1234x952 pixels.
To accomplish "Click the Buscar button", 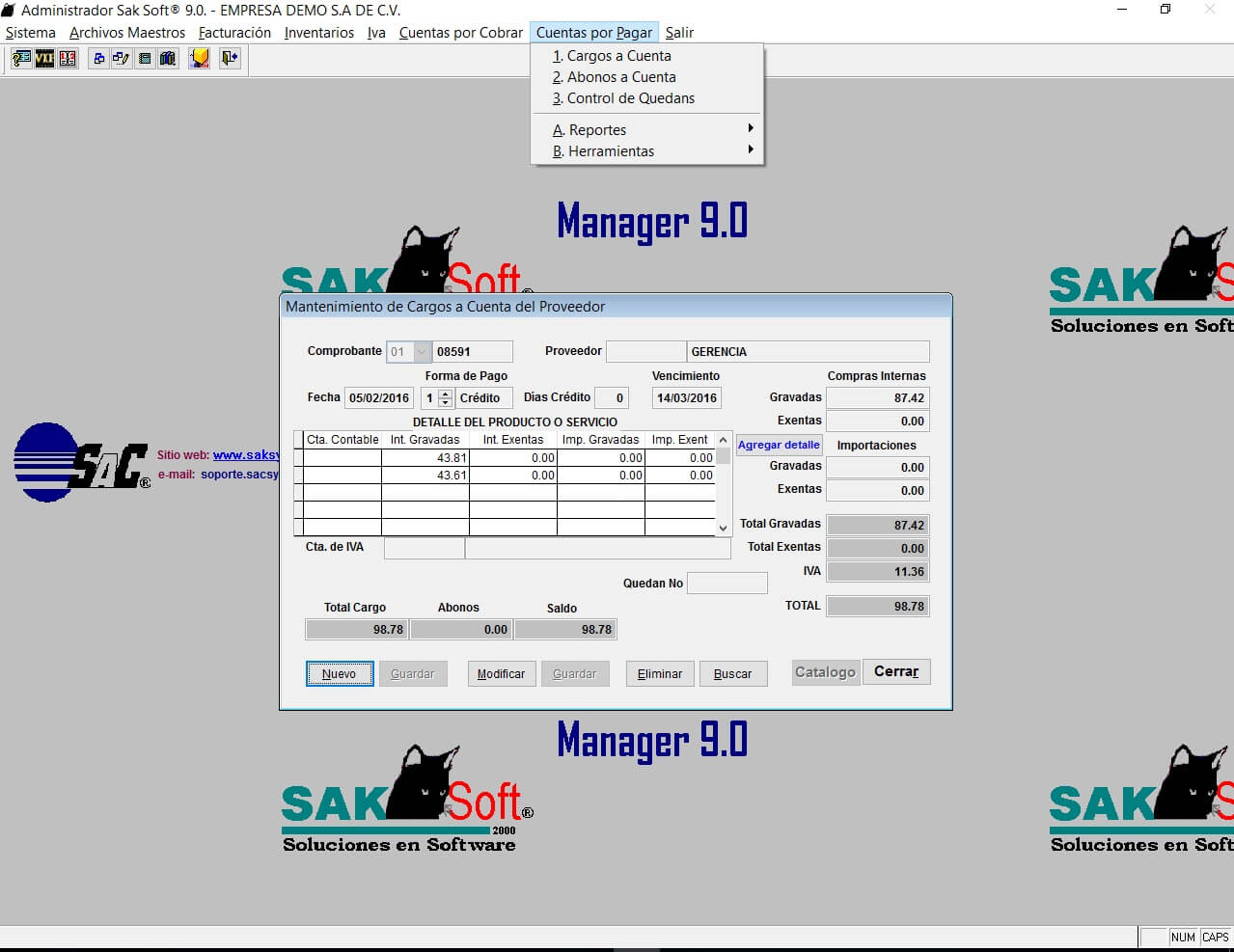I will point(733,674).
